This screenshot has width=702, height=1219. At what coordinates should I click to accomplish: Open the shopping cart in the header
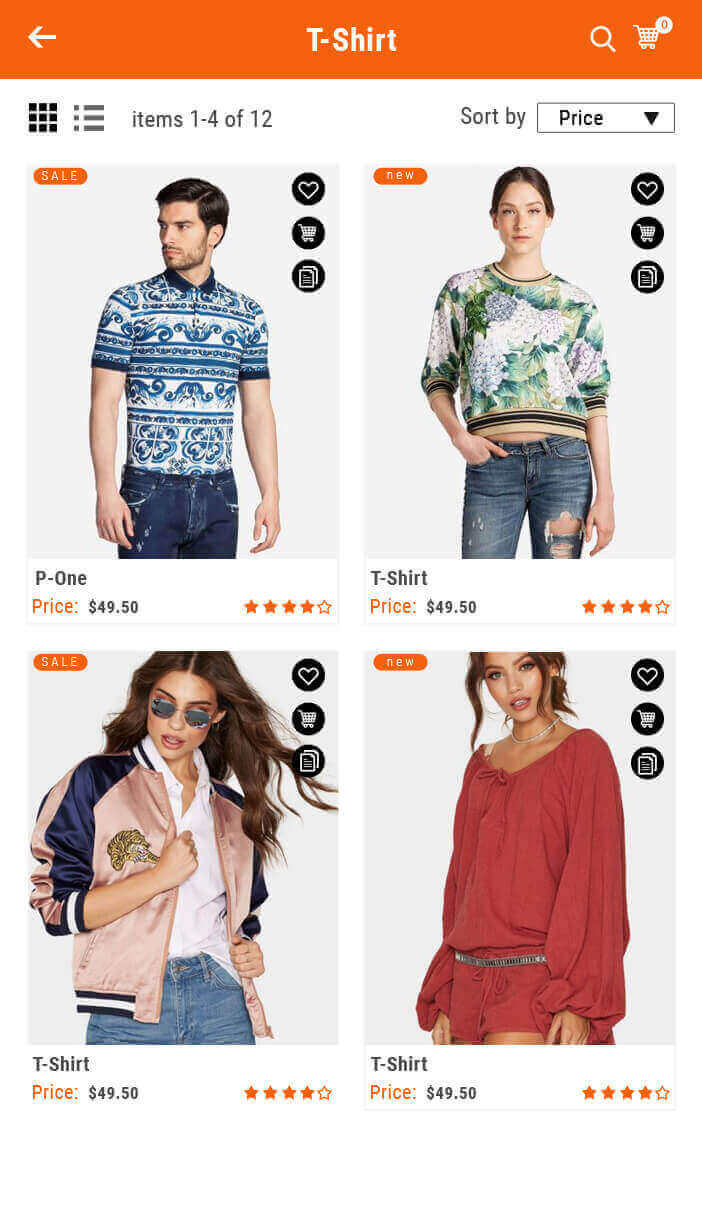pos(647,38)
